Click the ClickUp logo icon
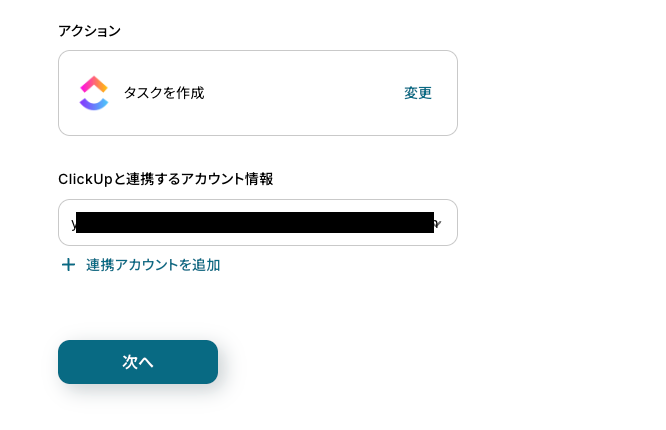666x430 pixels. click(x=94, y=93)
